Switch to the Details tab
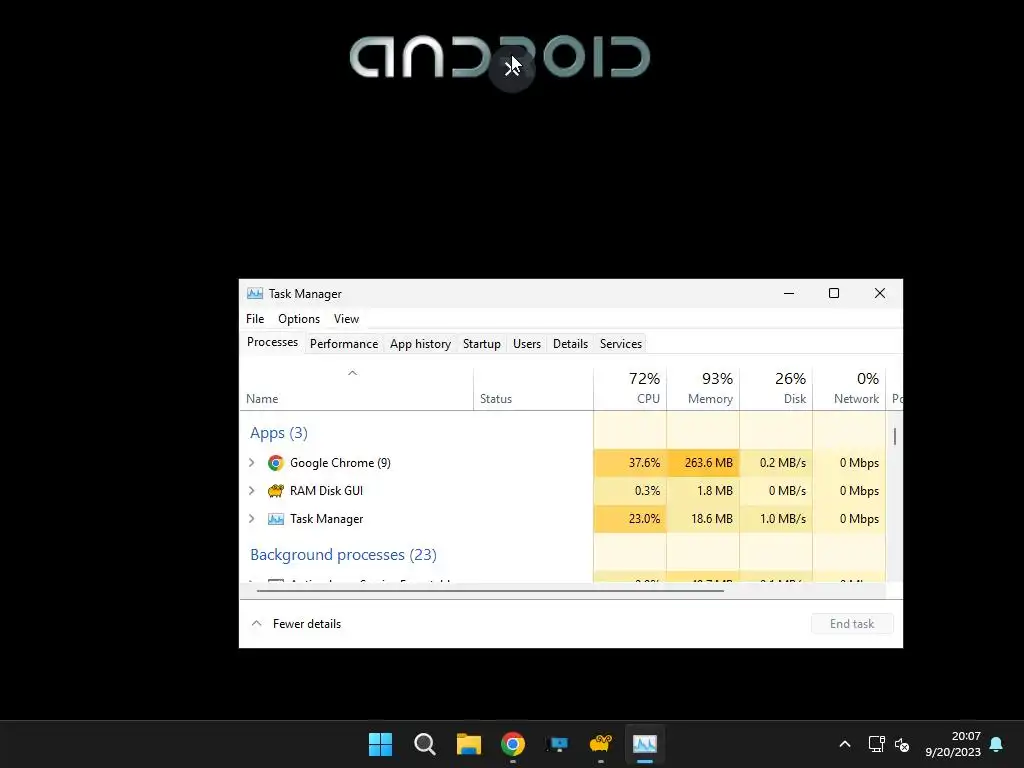This screenshot has height=768, width=1024. [x=570, y=344]
